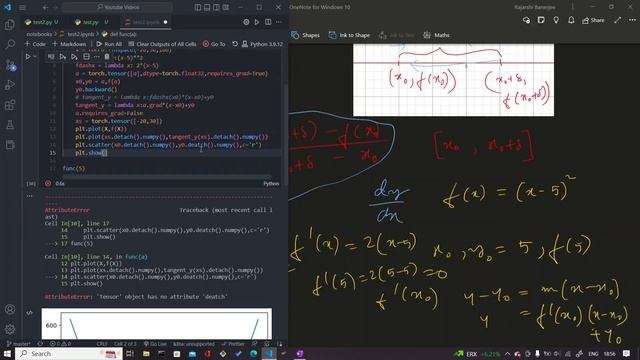Select the Python 3.9.12 kernel picker
Screen dimensions: 640x360
coord(262,44)
